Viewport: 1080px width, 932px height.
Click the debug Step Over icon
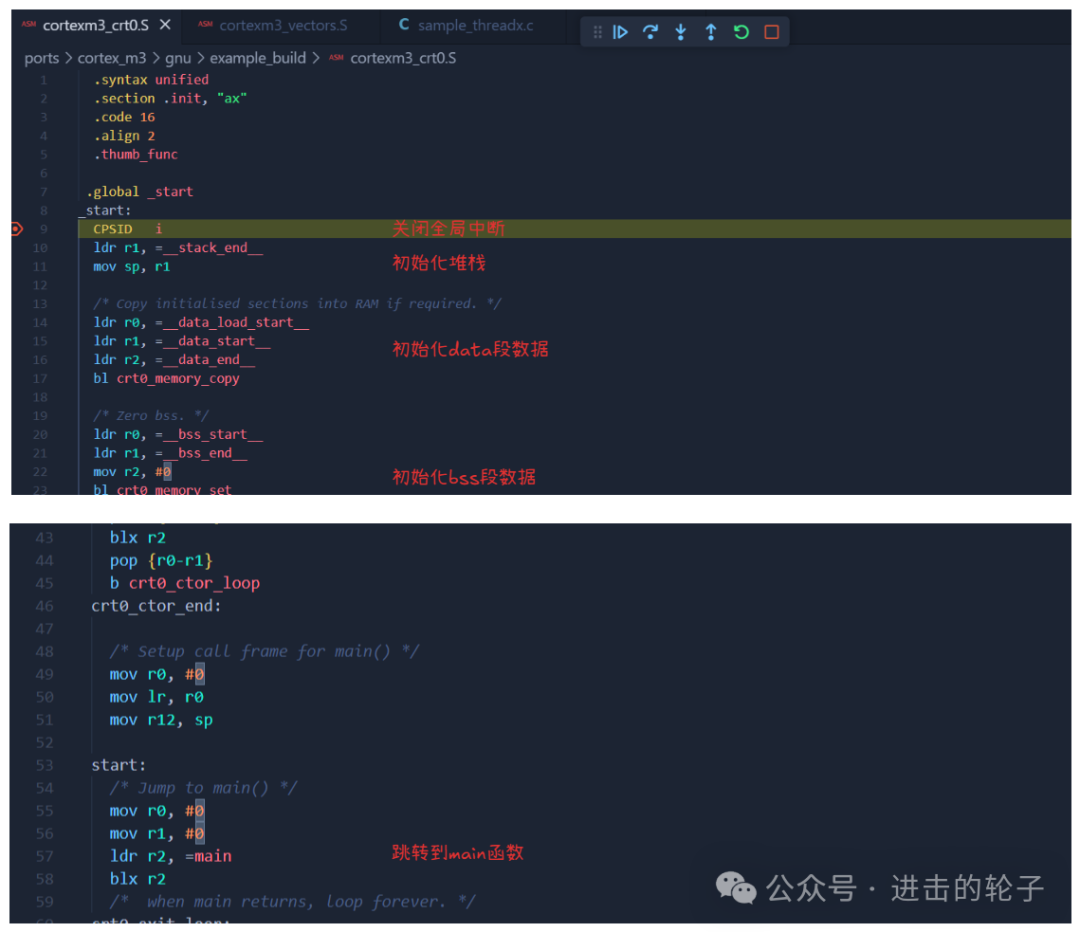click(x=650, y=32)
